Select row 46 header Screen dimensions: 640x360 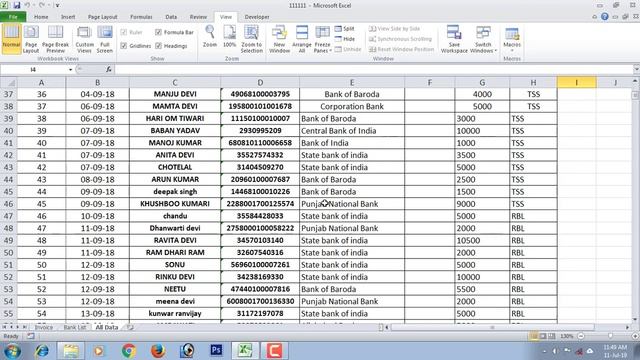[x=9, y=204]
